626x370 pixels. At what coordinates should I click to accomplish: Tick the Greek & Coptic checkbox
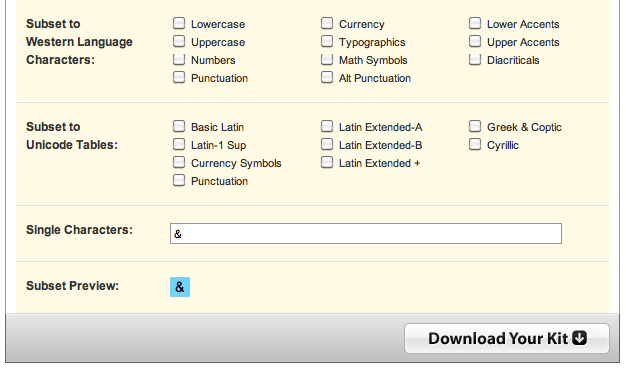[475, 126]
